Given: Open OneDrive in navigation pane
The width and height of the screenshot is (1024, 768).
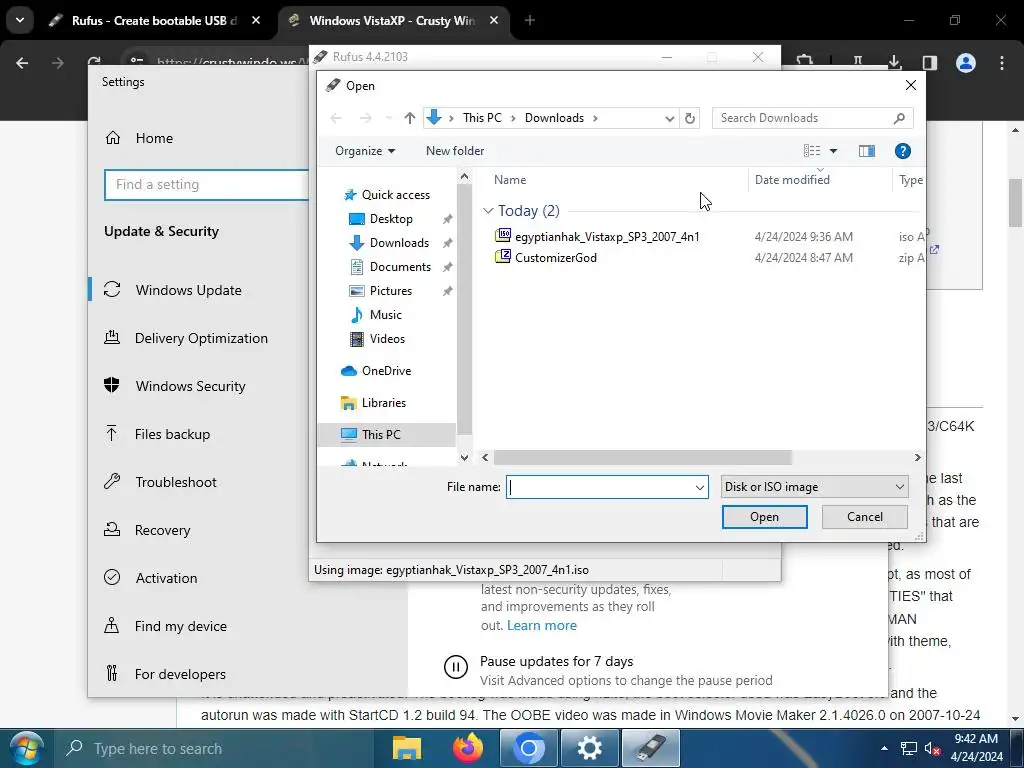Looking at the screenshot, I should 386,371.
